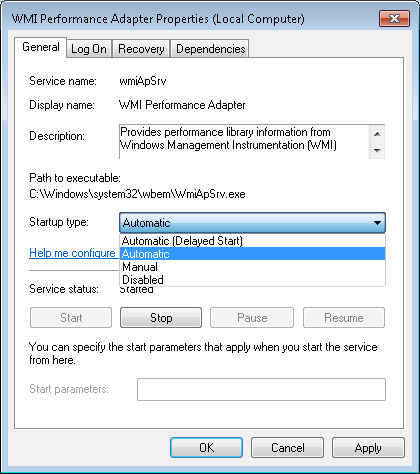This screenshot has width=420, height=474.
Task: Click inside the Start parameters field
Action: click(x=261, y=389)
